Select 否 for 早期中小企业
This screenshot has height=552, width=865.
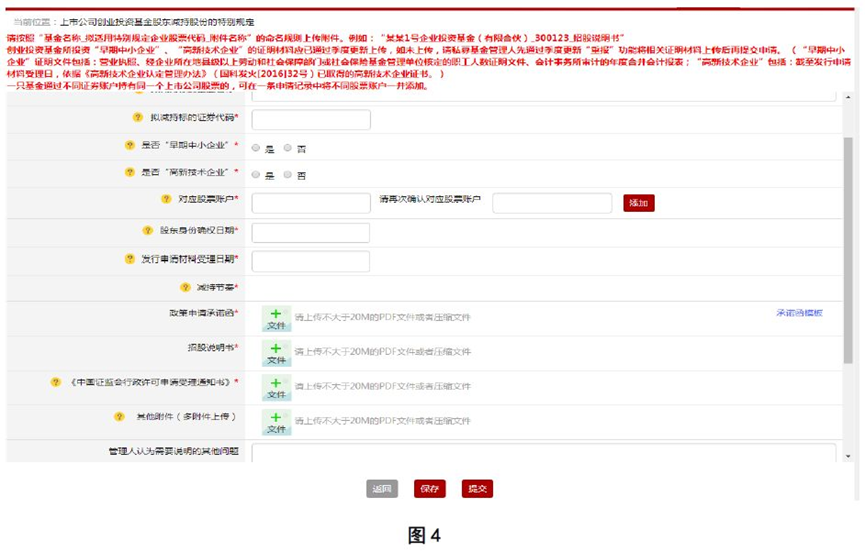pos(287,148)
